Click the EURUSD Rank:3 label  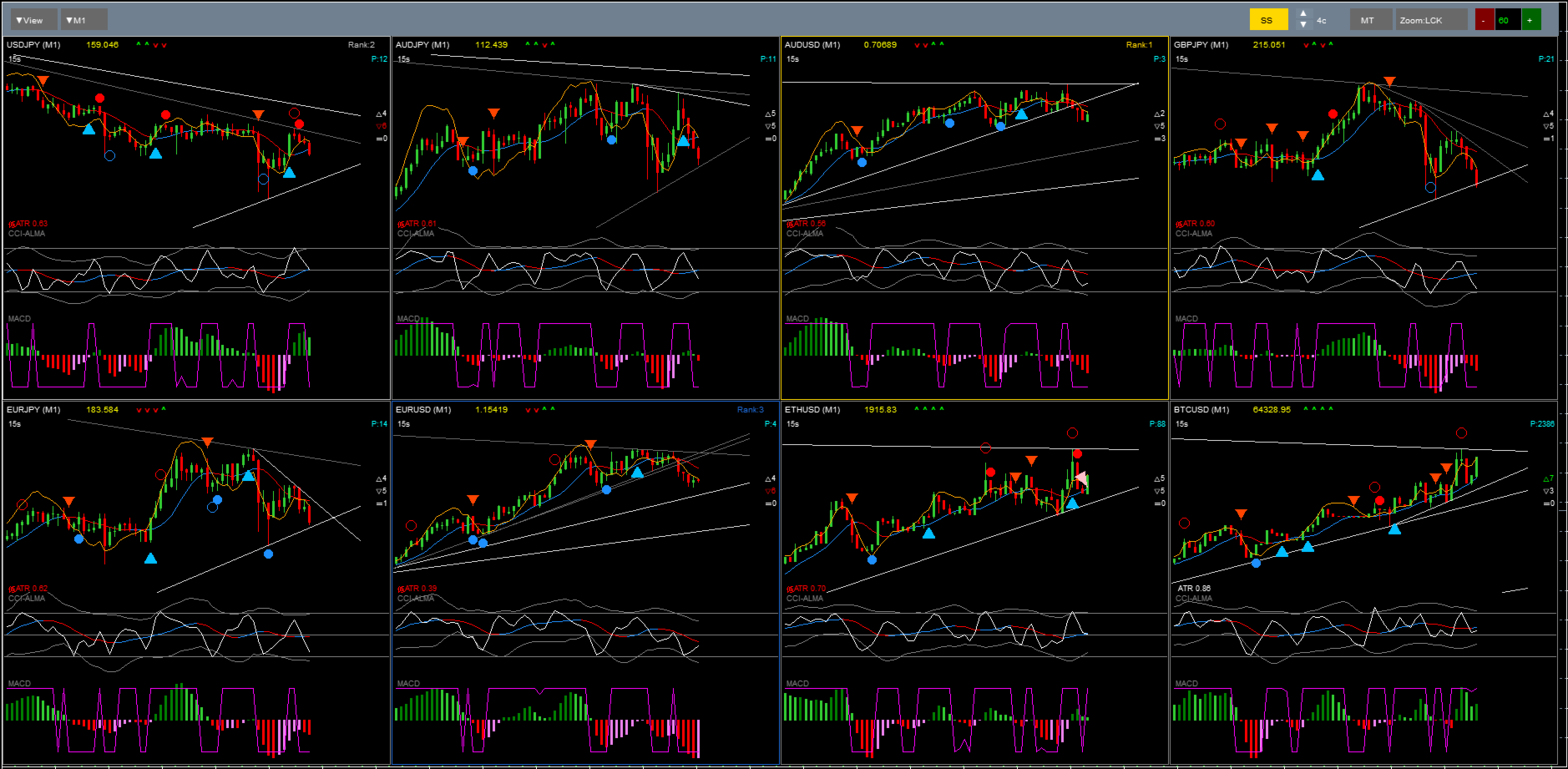[750, 410]
